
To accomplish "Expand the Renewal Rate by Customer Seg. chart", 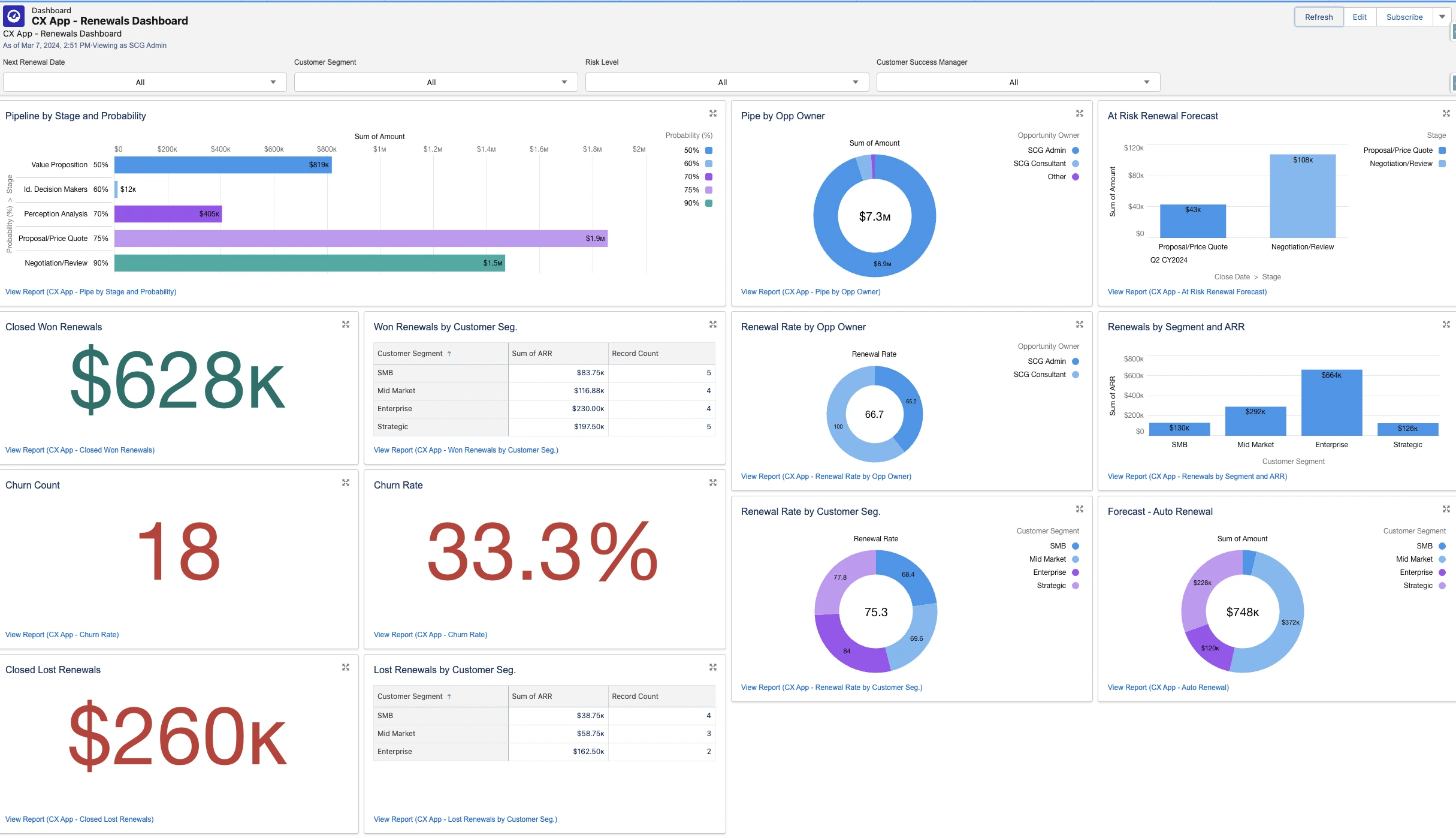I will [1080, 509].
